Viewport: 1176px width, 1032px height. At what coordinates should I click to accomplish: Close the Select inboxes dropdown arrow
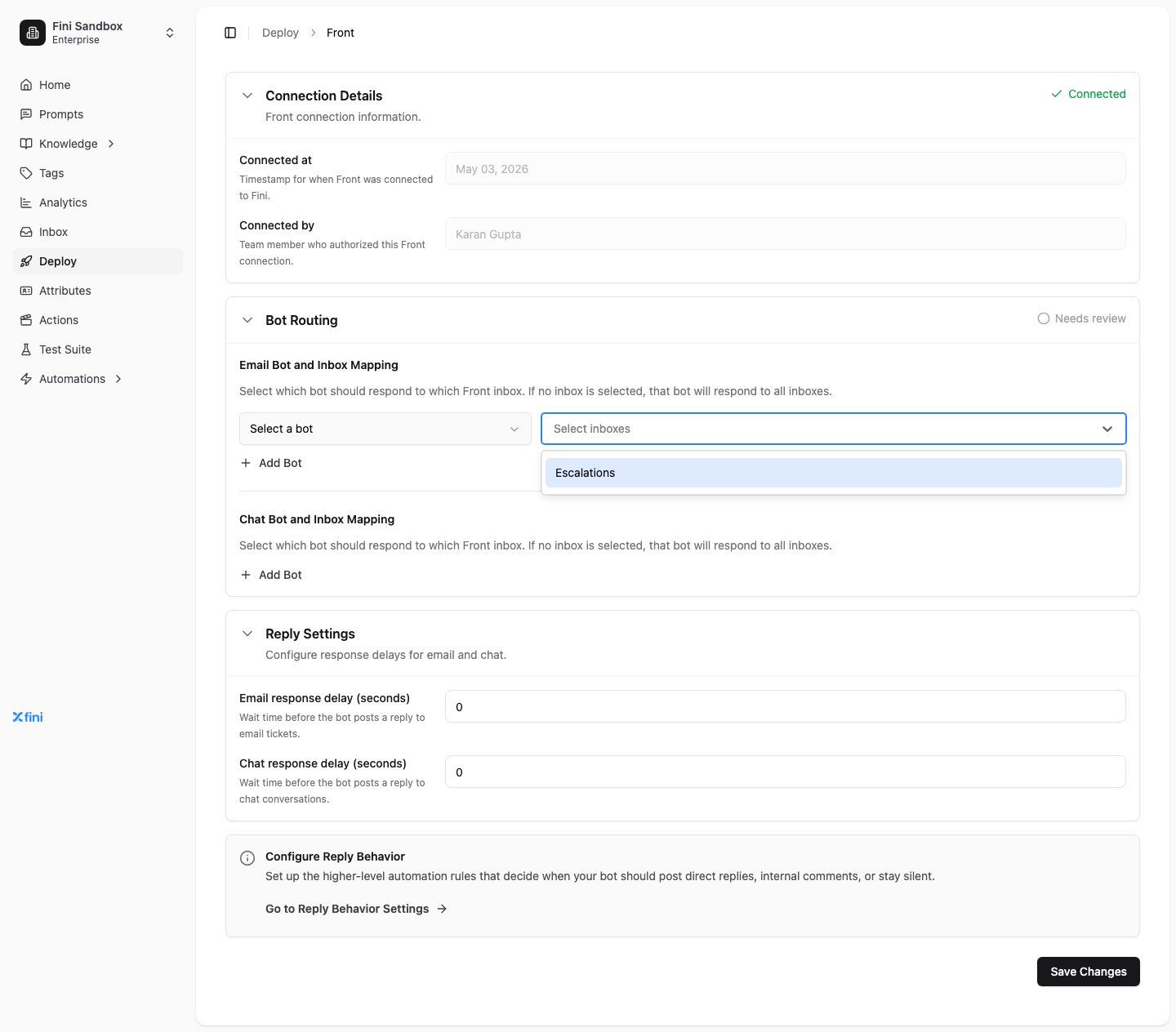coord(1107,429)
